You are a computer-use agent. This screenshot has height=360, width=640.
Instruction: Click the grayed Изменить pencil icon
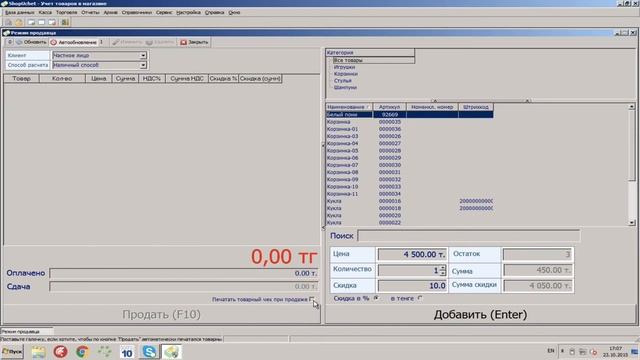coord(116,42)
